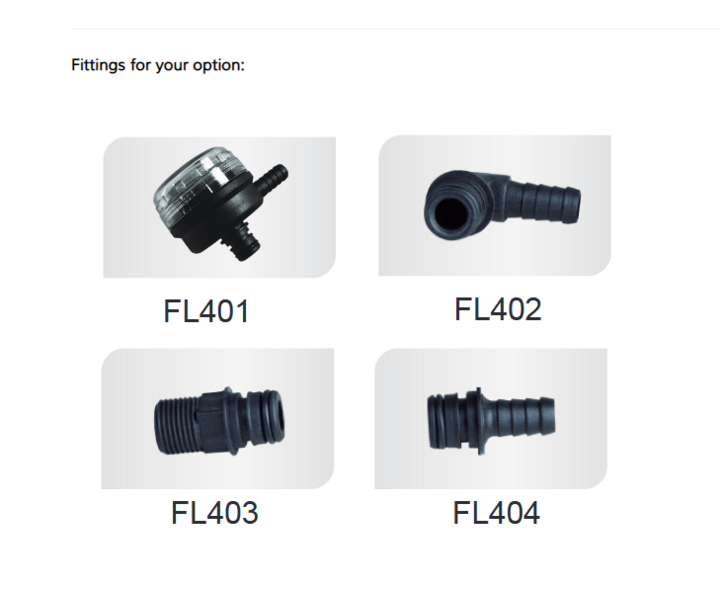View the FL404 straight barb fitting image
720x590 pixels.
[491, 418]
